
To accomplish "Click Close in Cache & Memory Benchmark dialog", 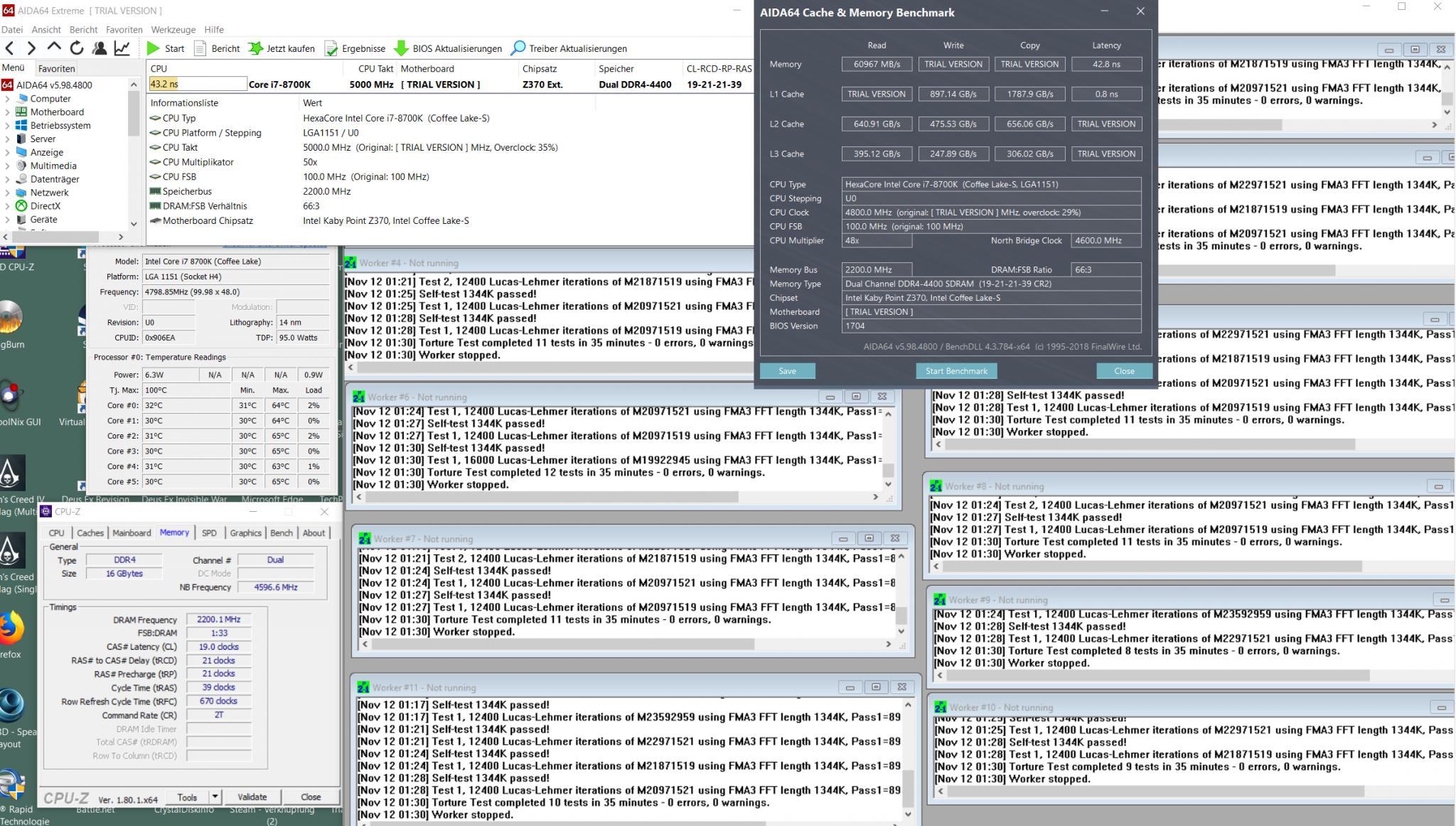I will 1124,371.
